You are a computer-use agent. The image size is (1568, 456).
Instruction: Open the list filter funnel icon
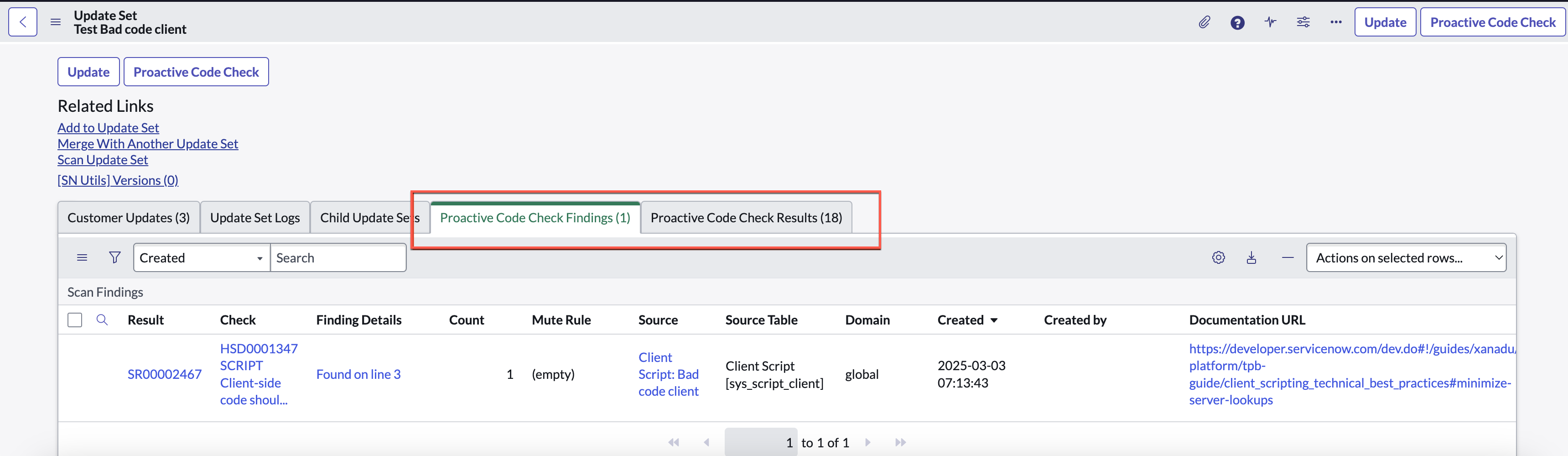tap(114, 257)
